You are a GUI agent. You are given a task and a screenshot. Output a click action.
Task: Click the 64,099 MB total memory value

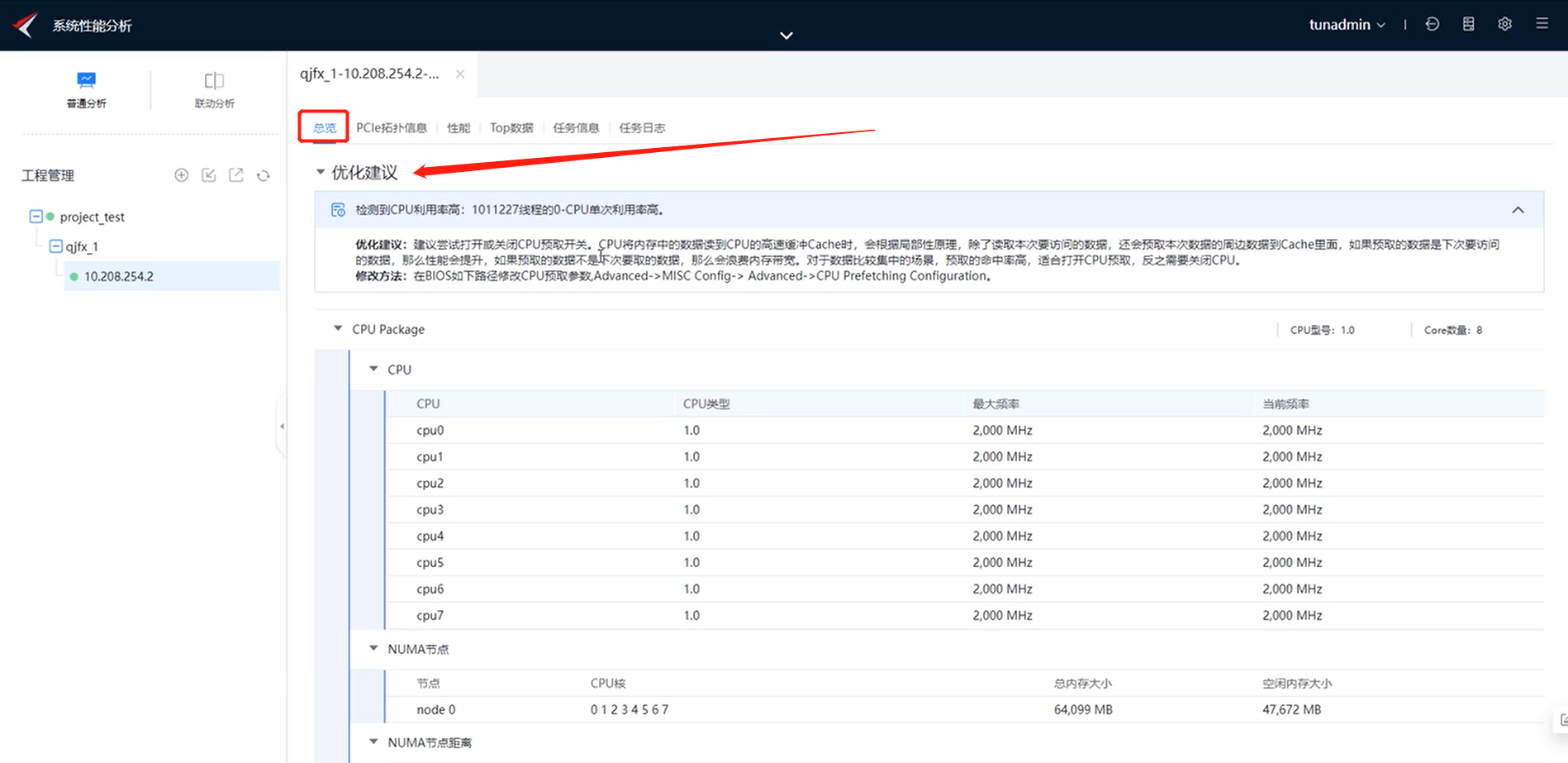[x=1083, y=709]
